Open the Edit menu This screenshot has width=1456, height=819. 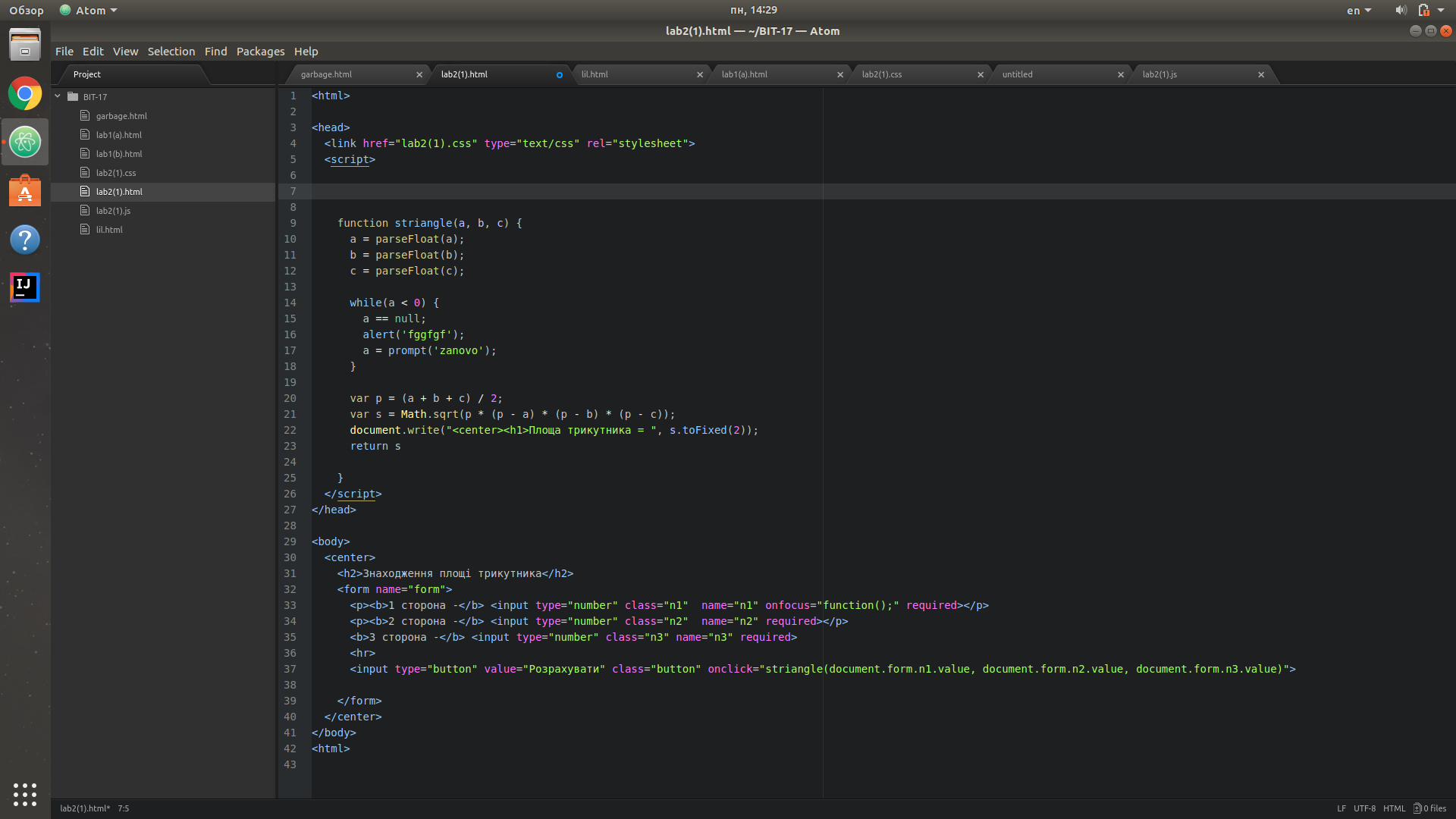click(x=93, y=51)
